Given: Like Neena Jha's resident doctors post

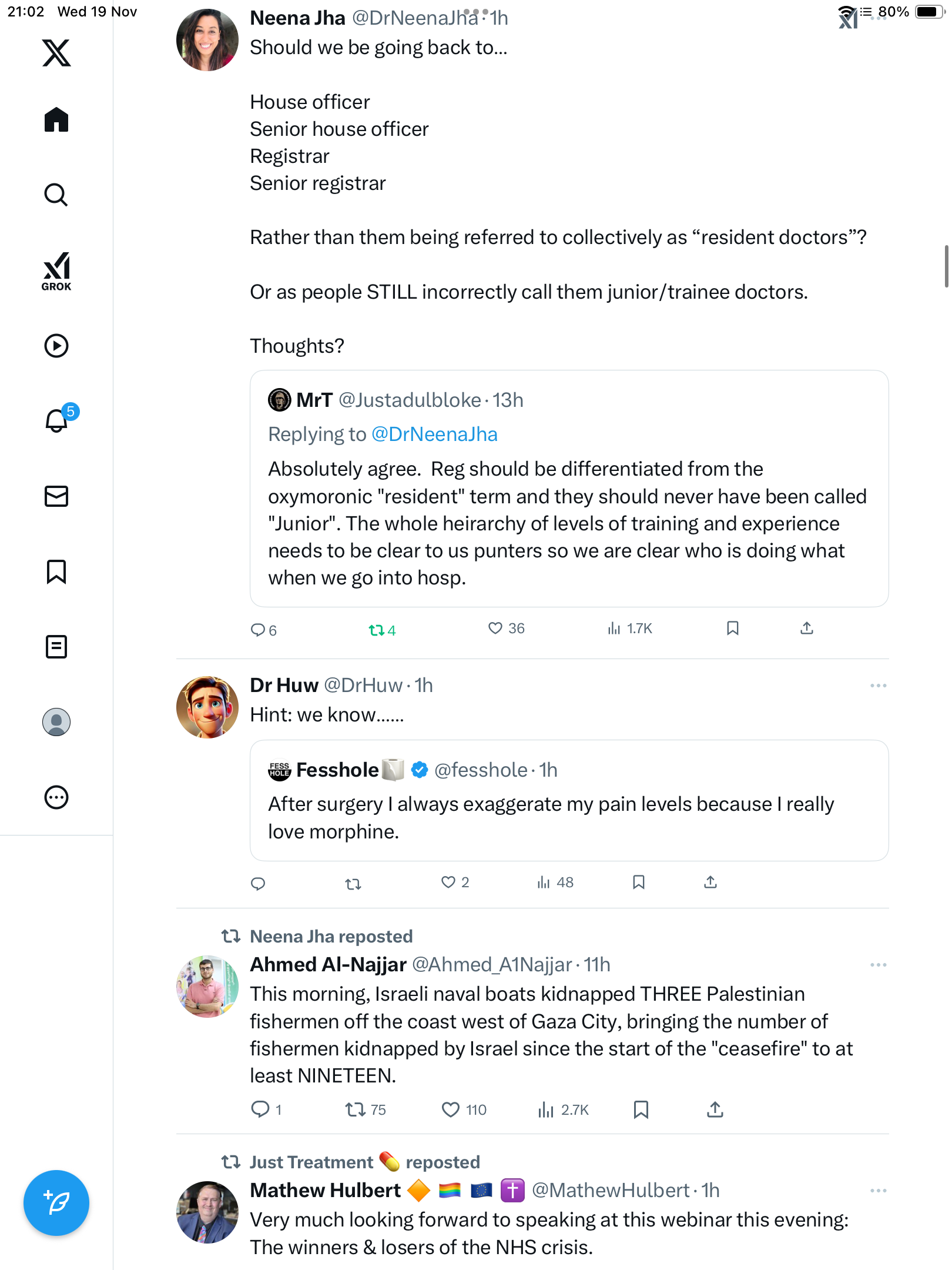Looking at the screenshot, I should [495, 629].
